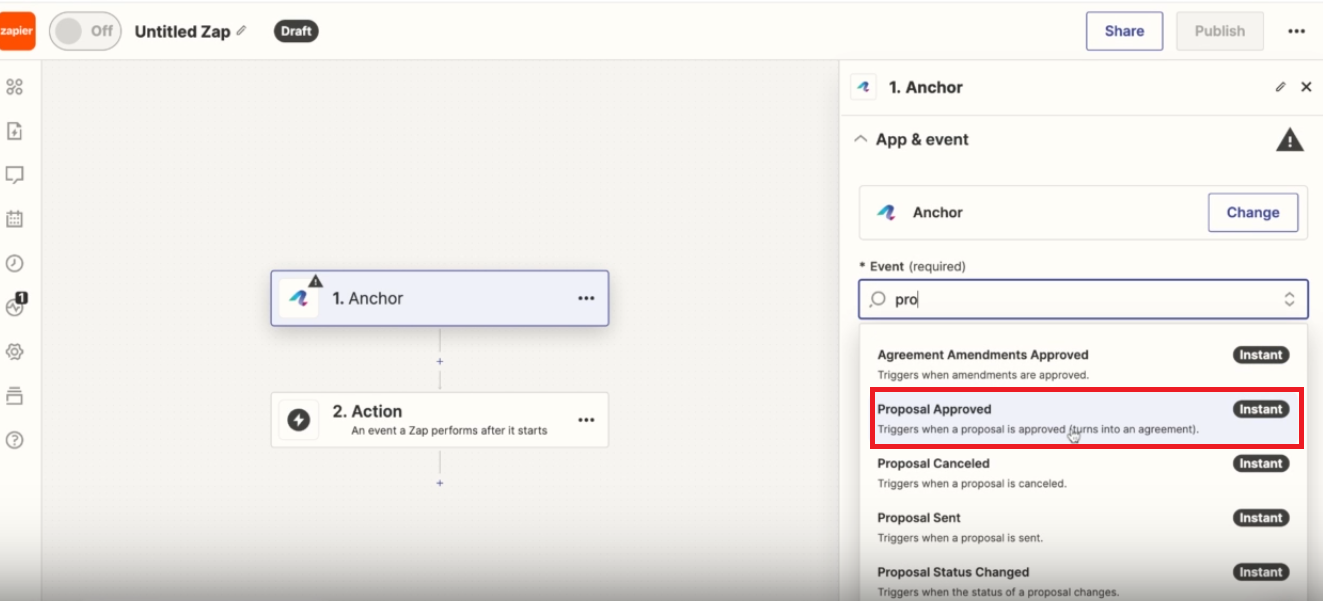Viewport: 1323px width, 601px height.
Task: Select Proposal Canceled event
Action: pyautogui.click(x=1083, y=473)
